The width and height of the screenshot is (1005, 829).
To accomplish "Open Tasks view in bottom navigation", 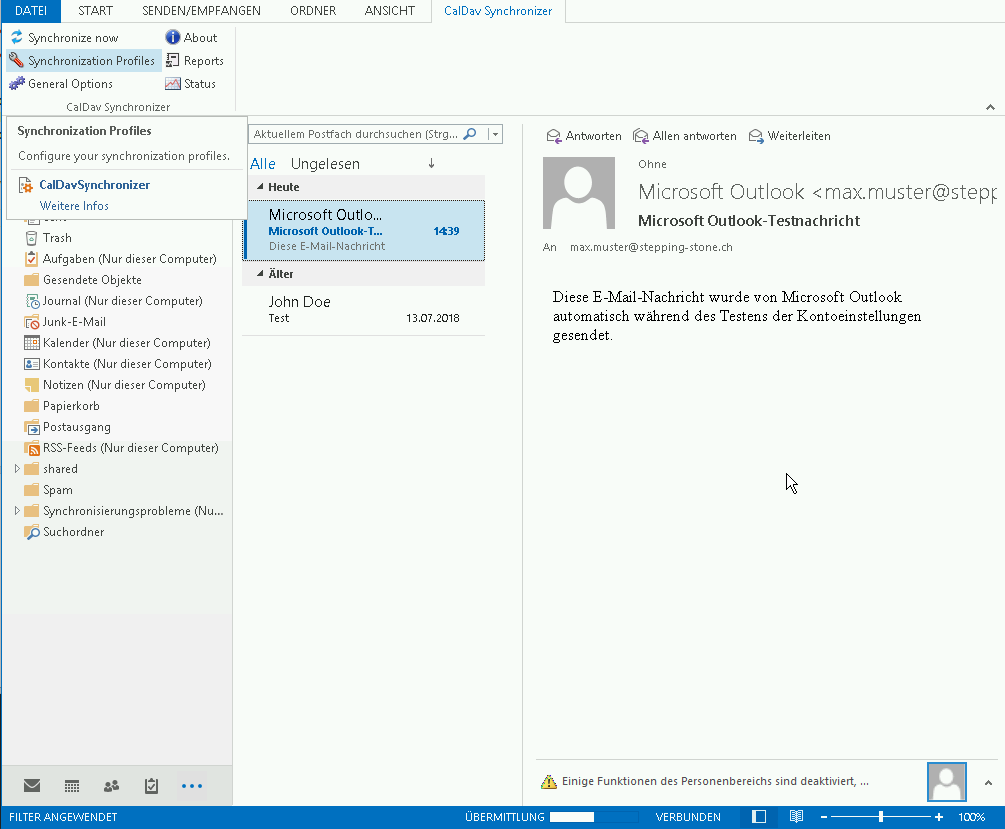I will [151, 786].
